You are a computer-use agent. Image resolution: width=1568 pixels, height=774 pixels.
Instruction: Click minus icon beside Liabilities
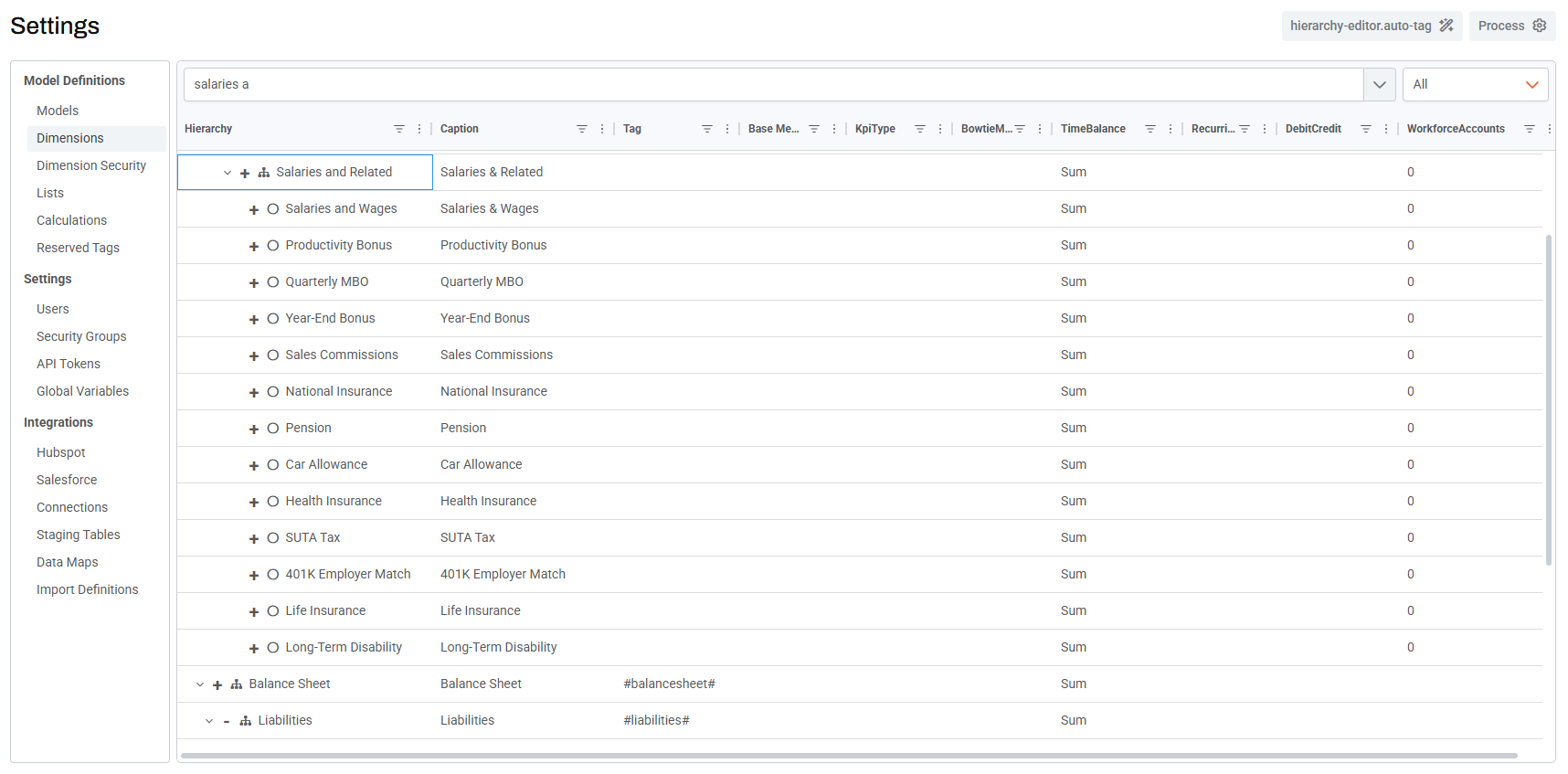point(227,721)
